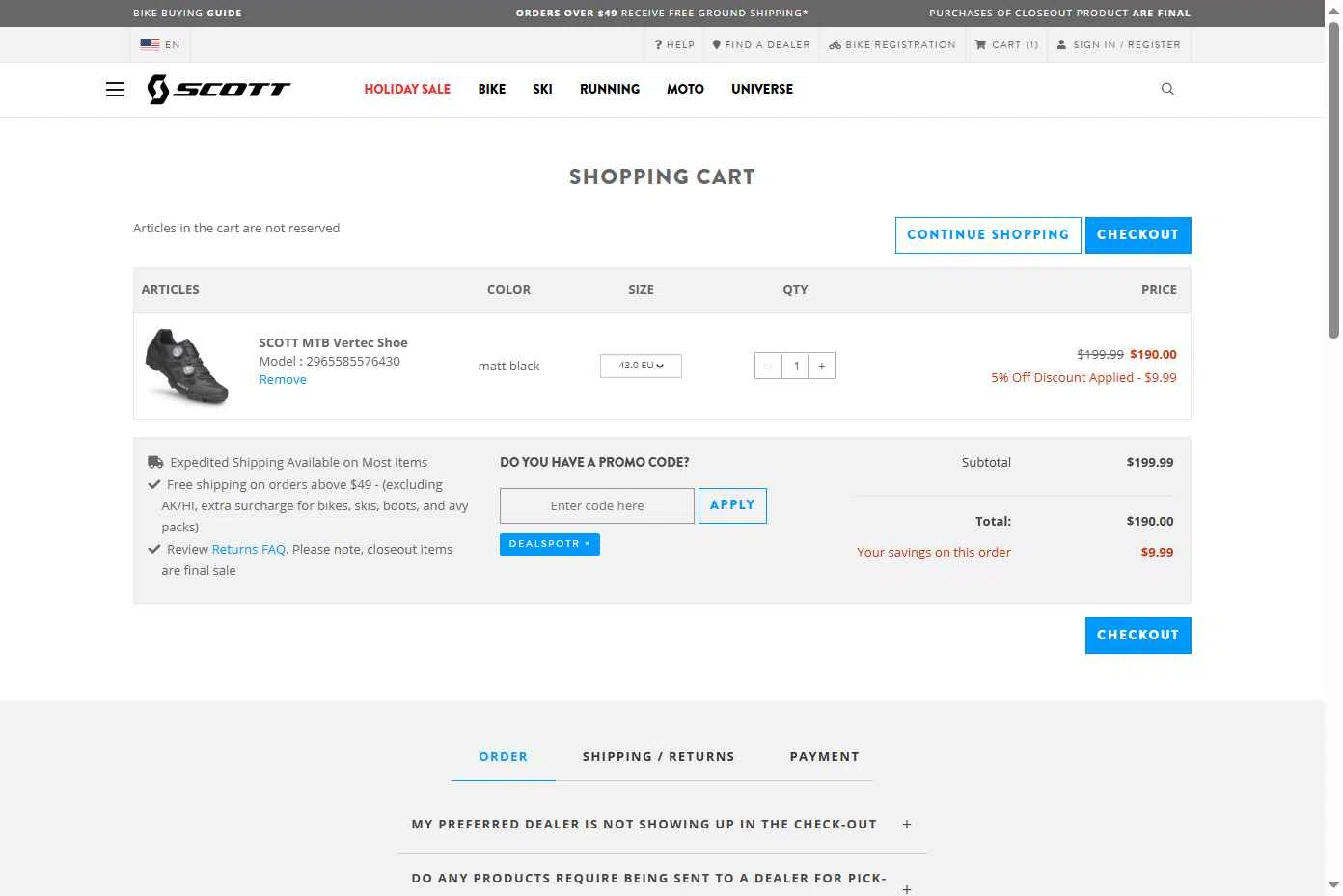Open the 43.0 EU size dropdown
This screenshot has height=896, width=1343.
click(x=641, y=367)
